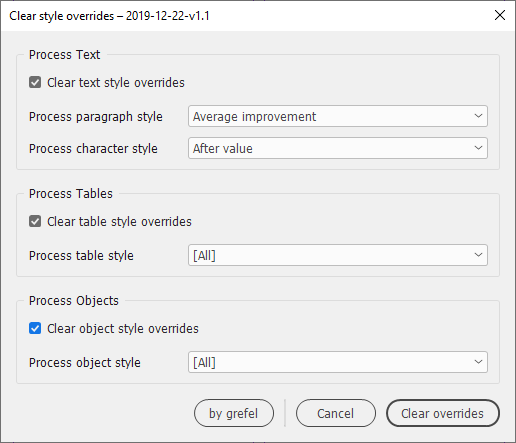Viewport: 516px width, 443px height.
Task: Click chevron arrow of table style combo
Action: 478,255
